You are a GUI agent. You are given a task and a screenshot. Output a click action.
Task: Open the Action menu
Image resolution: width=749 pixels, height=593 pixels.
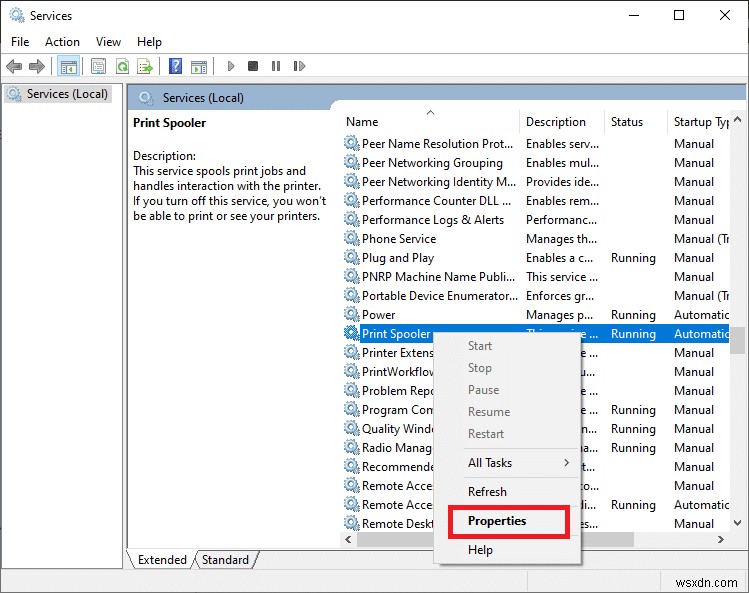click(62, 42)
